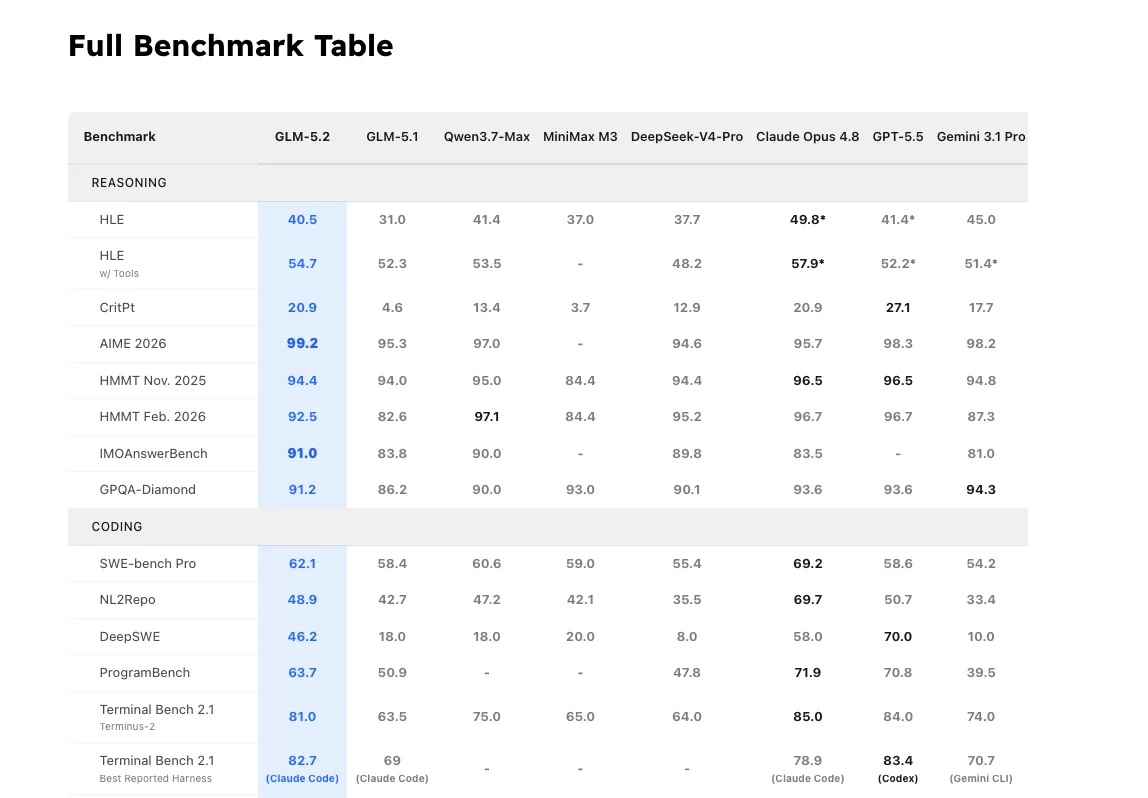Click the Full Benchmark Table heading
Image resolution: width=1148 pixels, height=798 pixels.
[x=231, y=45]
